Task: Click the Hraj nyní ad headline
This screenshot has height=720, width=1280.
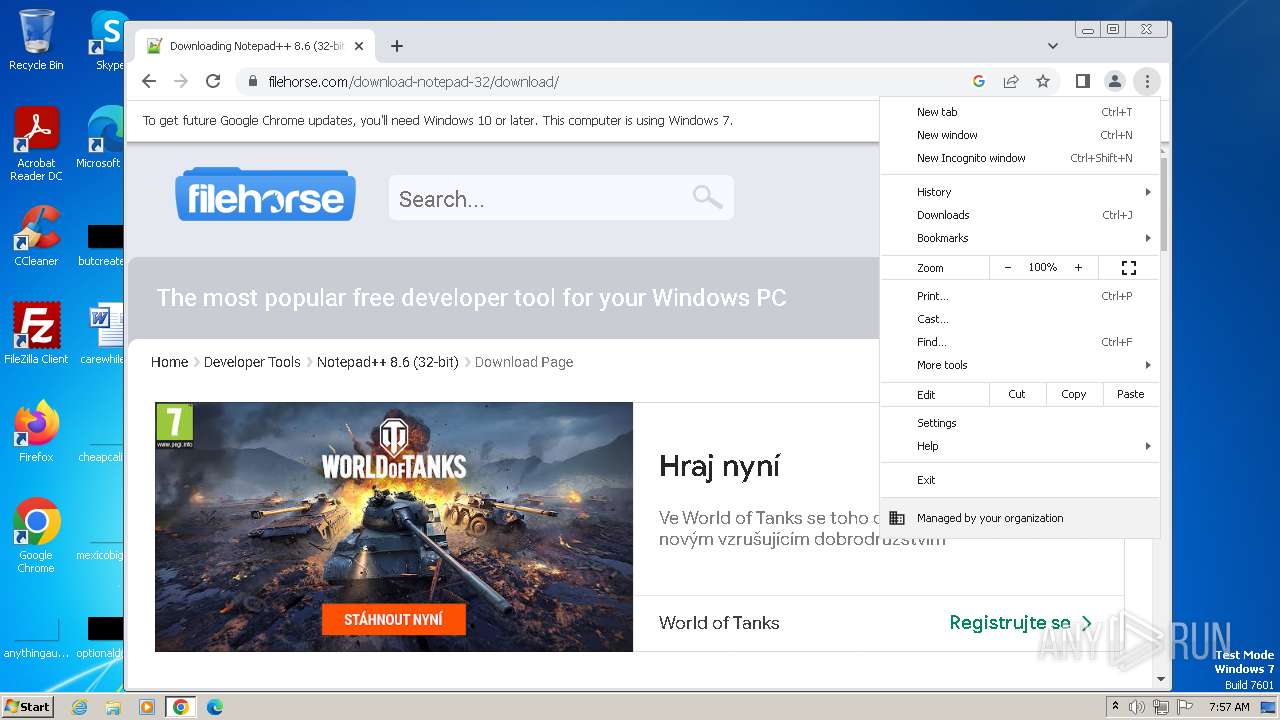Action: pyautogui.click(x=719, y=466)
